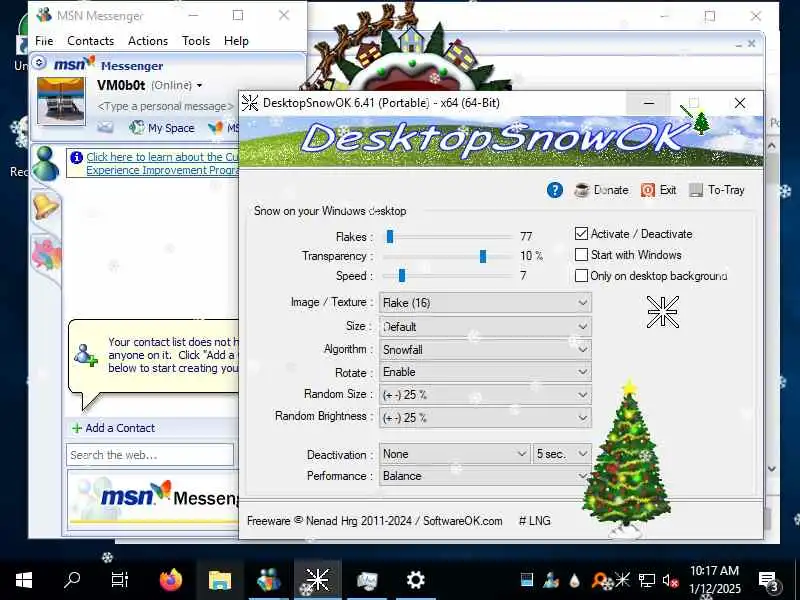Click the VM0b0t display picture
This screenshot has height=600, width=800.
point(61,102)
